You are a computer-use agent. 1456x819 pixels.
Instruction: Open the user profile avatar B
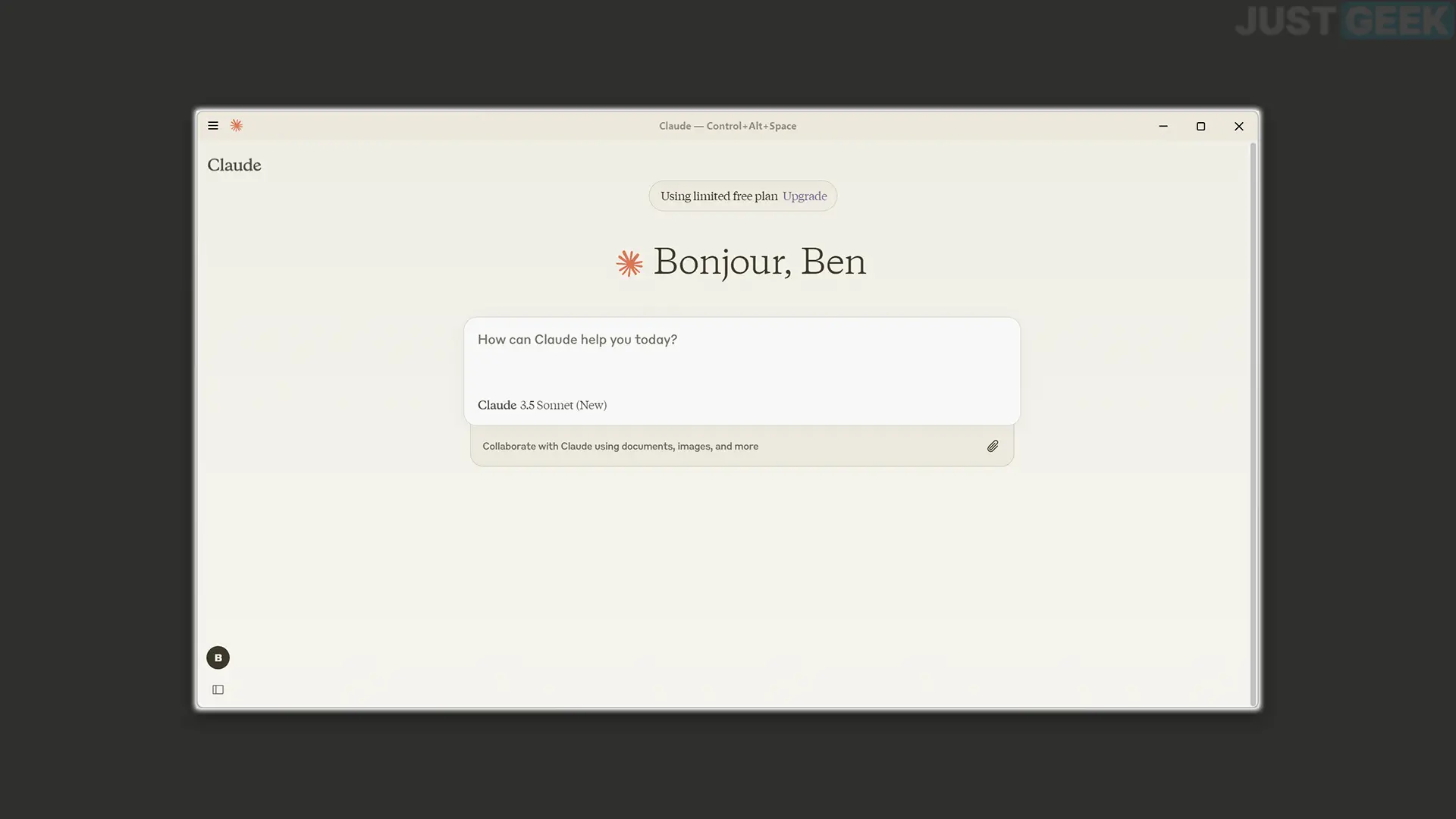pyautogui.click(x=218, y=657)
